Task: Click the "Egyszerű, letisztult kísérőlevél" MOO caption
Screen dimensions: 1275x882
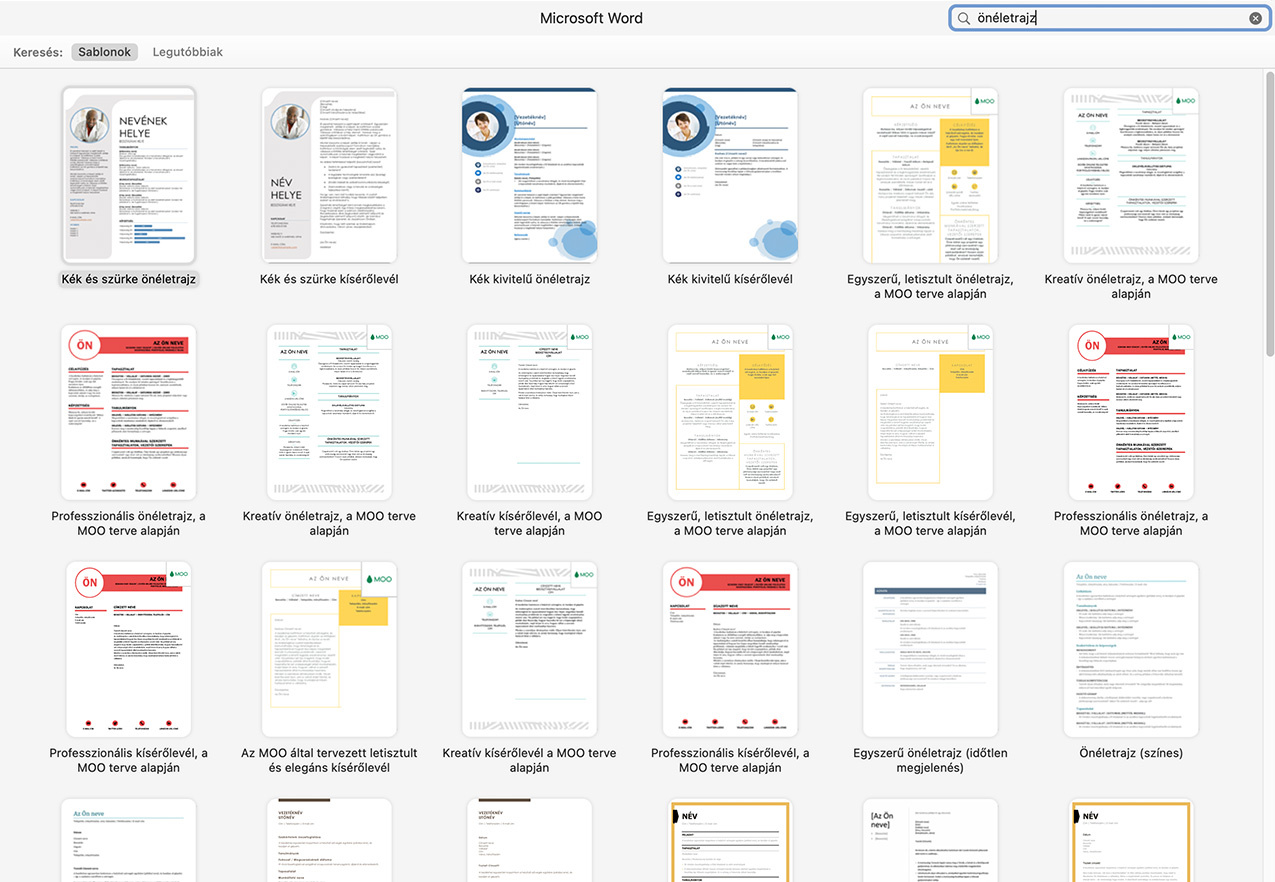Action: click(930, 523)
